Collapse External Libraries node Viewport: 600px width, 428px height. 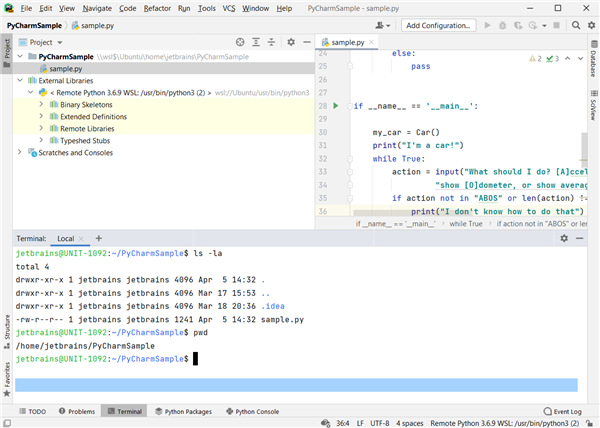20,80
